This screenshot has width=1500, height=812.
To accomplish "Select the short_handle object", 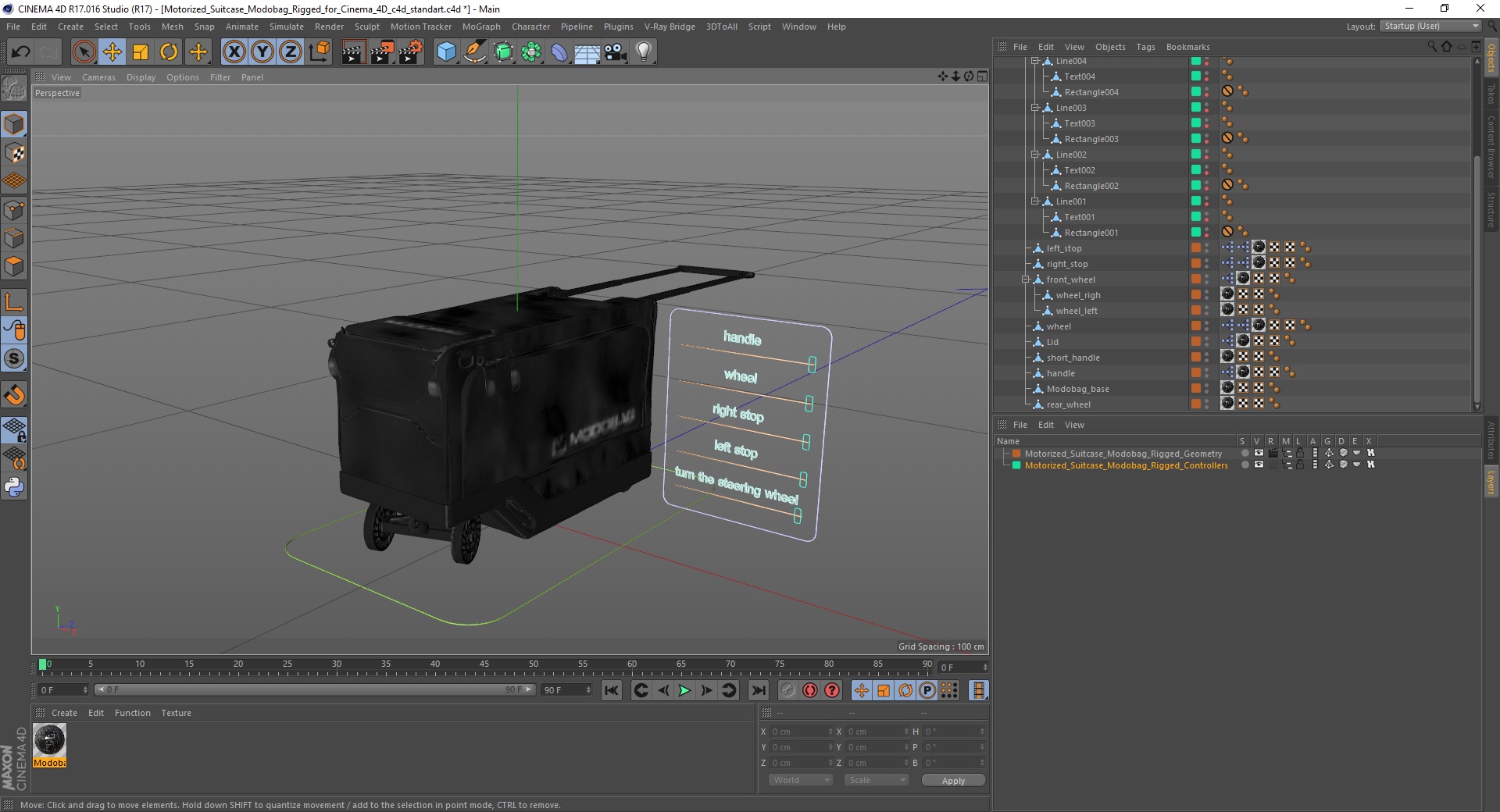I will [x=1073, y=358].
